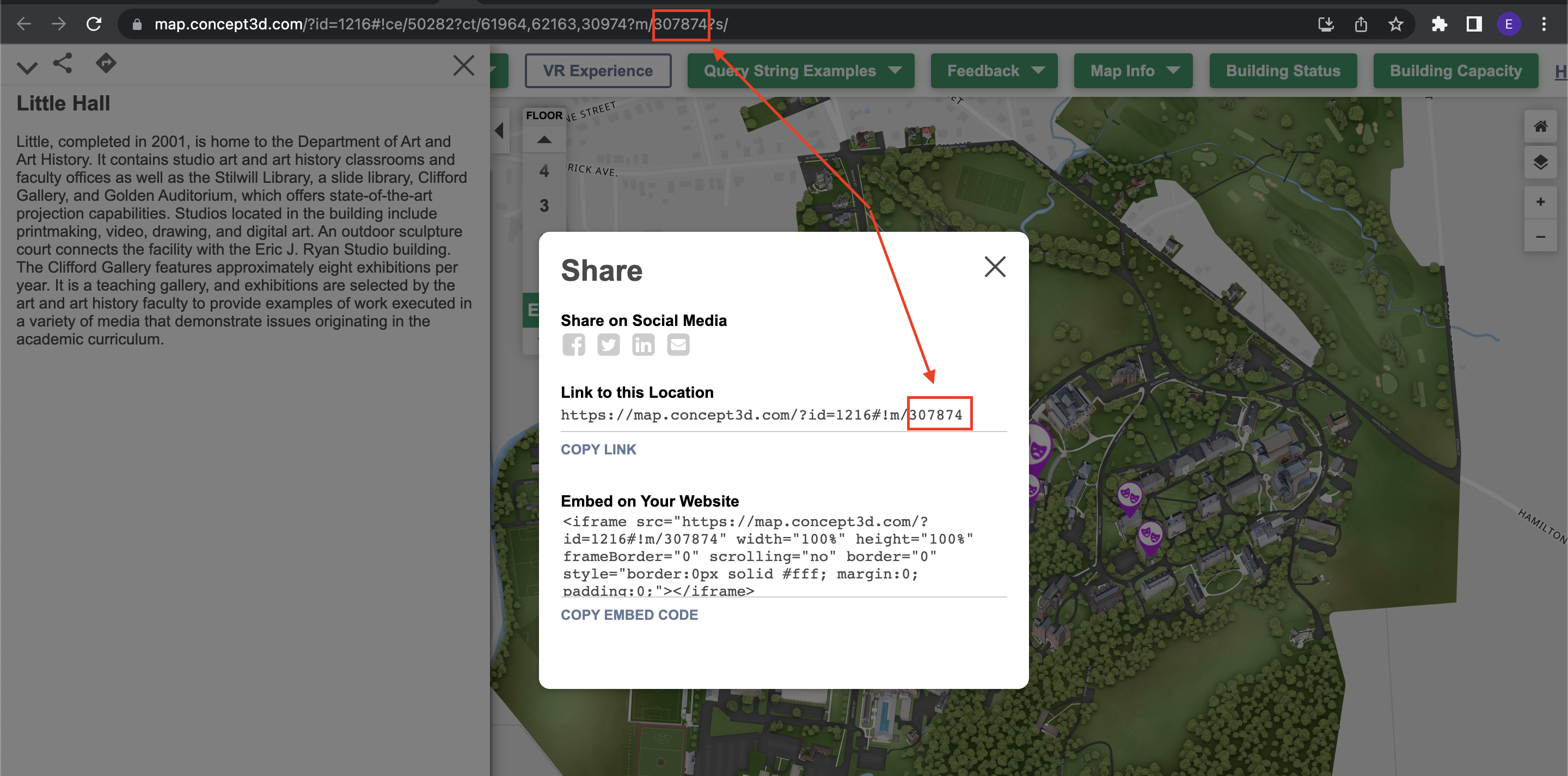
Task: Expand the Feedback dropdown
Action: point(994,71)
